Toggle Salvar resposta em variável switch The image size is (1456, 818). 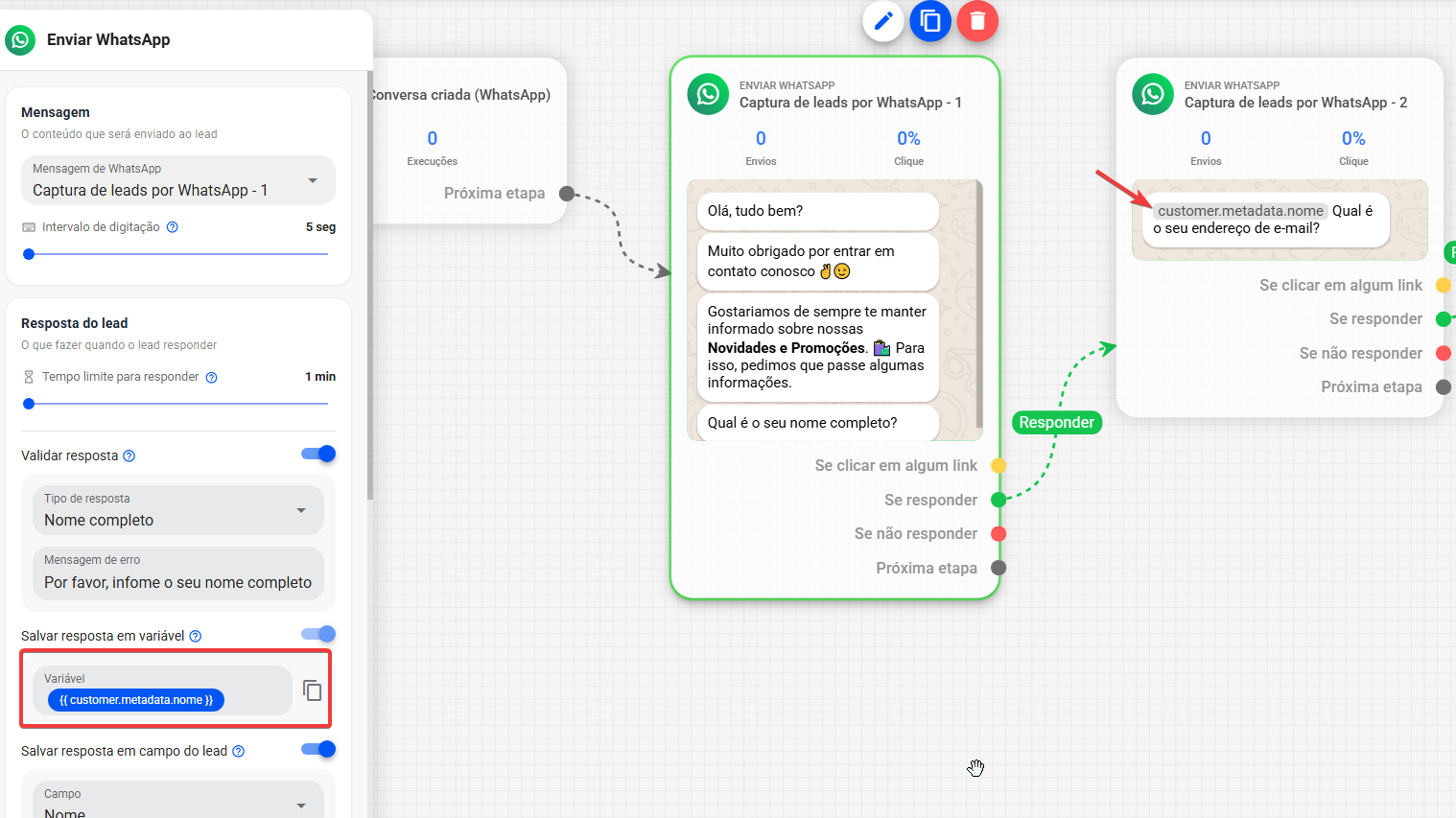(318, 634)
